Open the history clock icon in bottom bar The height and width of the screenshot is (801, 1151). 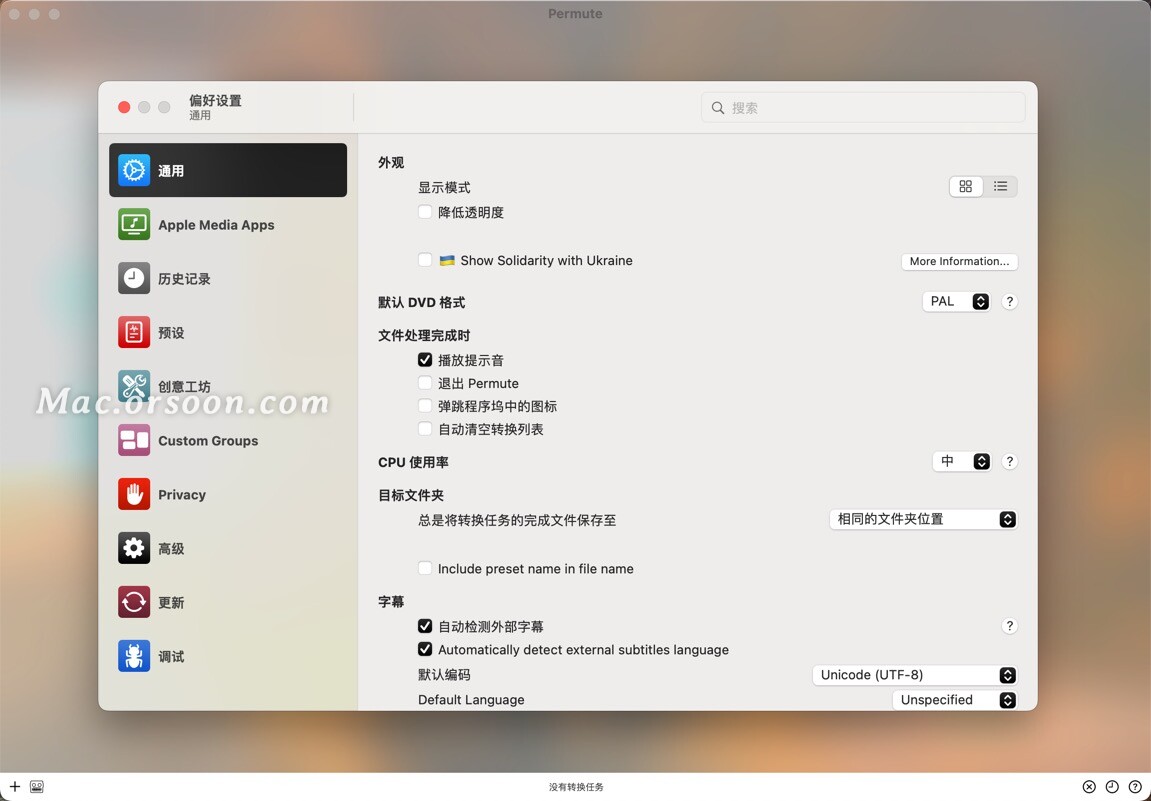[1112, 786]
